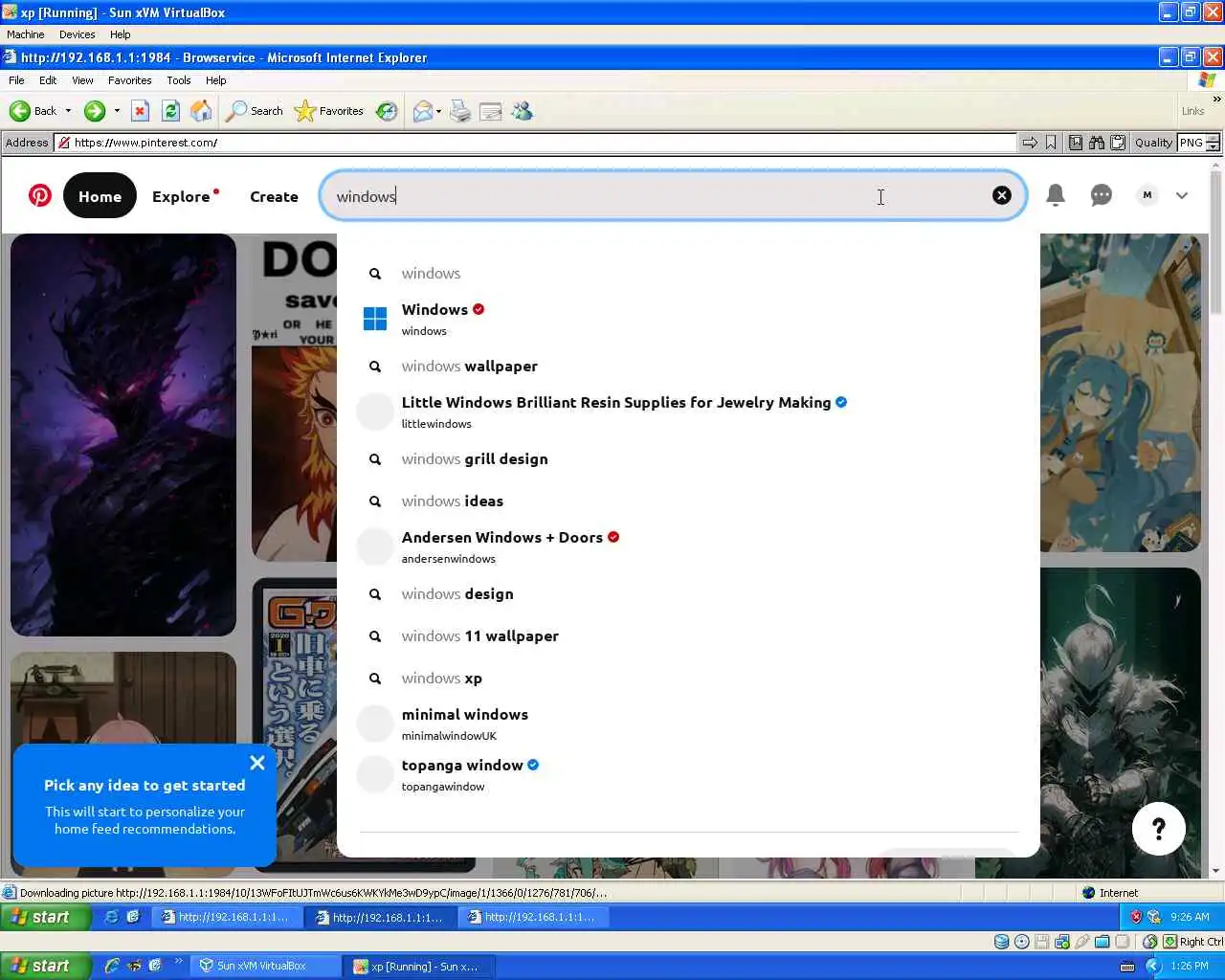The height and width of the screenshot is (980, 1225).
Task: Click the Go arrow beside the address bar
Action: click(1030, 143)
